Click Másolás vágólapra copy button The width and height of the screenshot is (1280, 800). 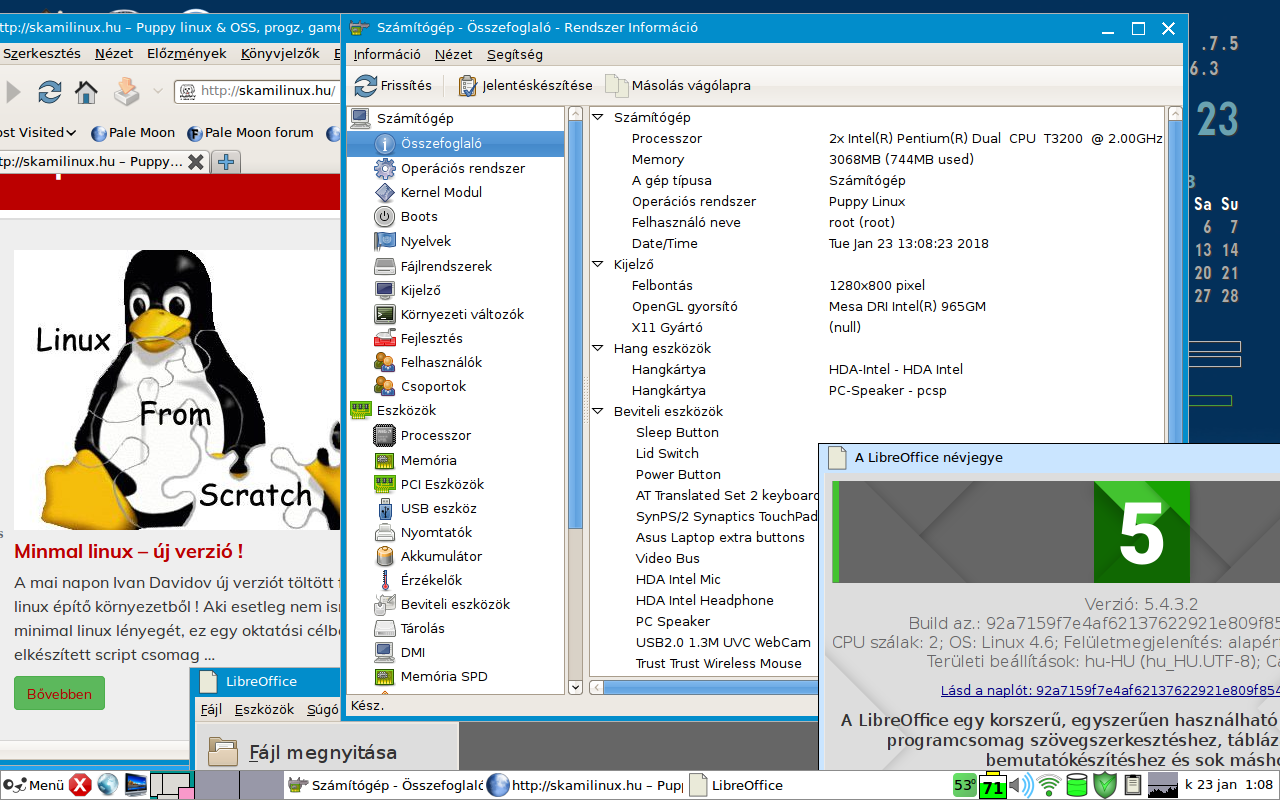pos(678,86)
